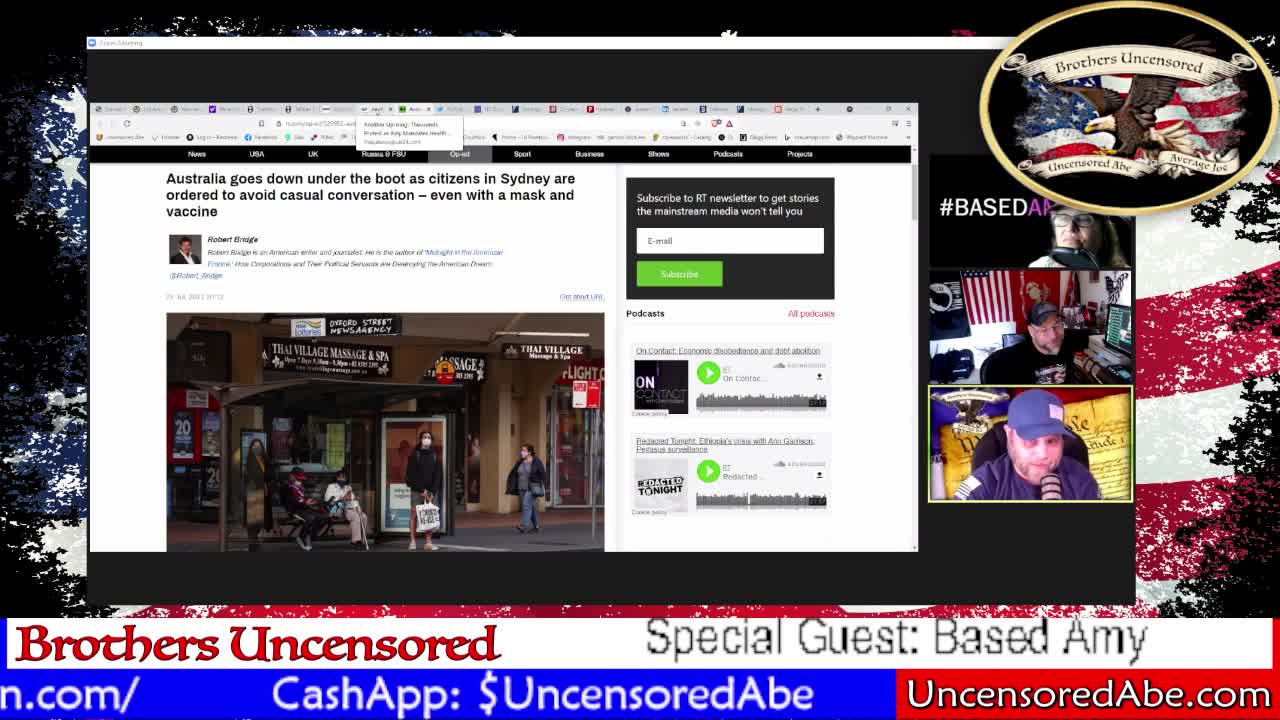Play the Redacted Tonight podcast

[x=708, y=471]
